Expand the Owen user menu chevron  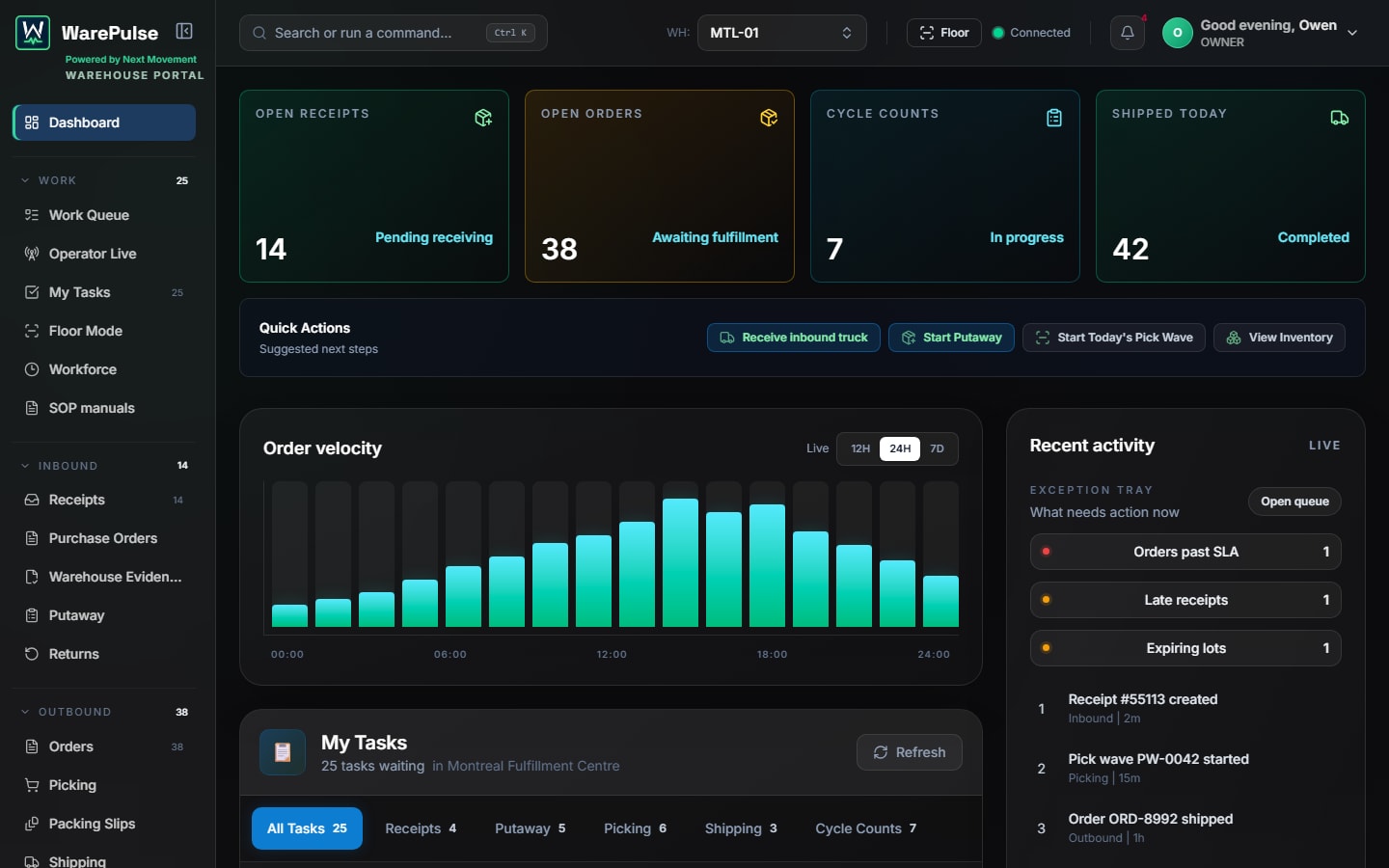[1352, 33]
